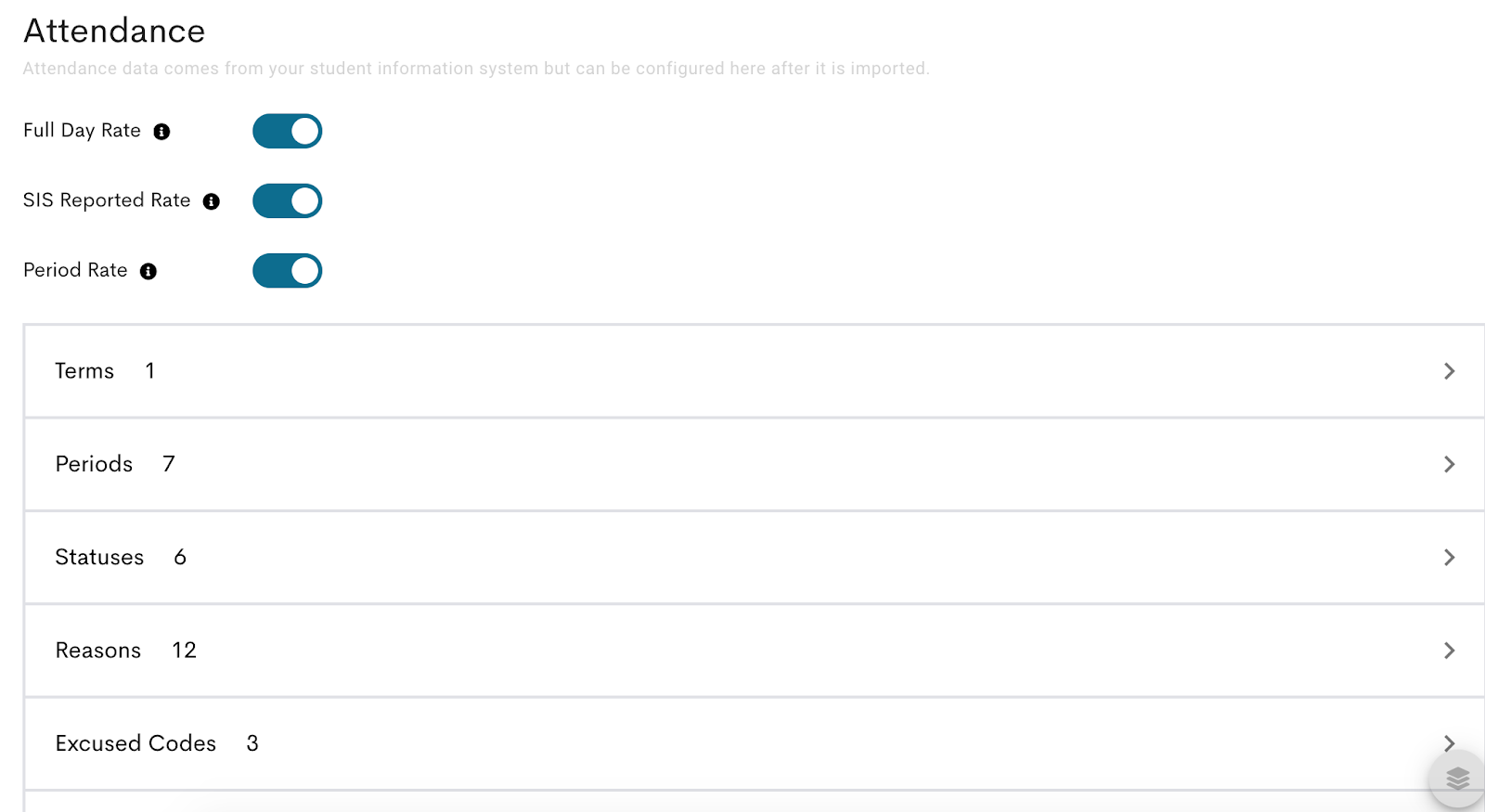Screen dimensions: 1485x812
Task: Click the attendance description text below the heading
Action: coord(475,68)
